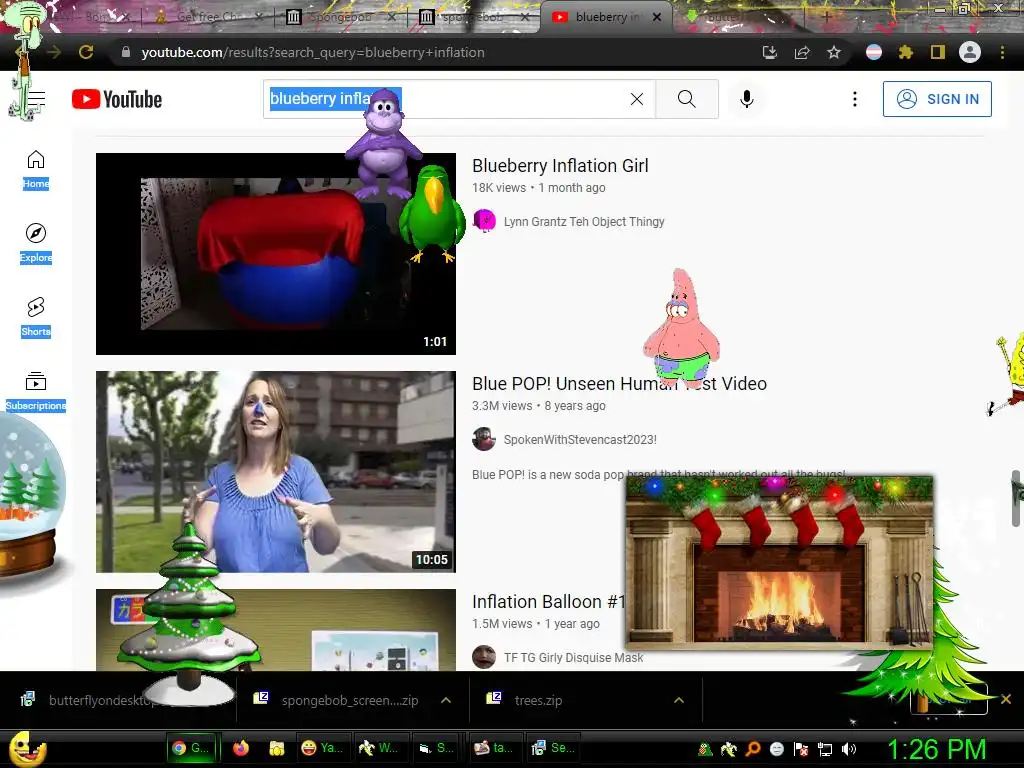1024x768 pixels.
Task: Switch to the lowercase spongebob tab
Action: coord(473,17)
